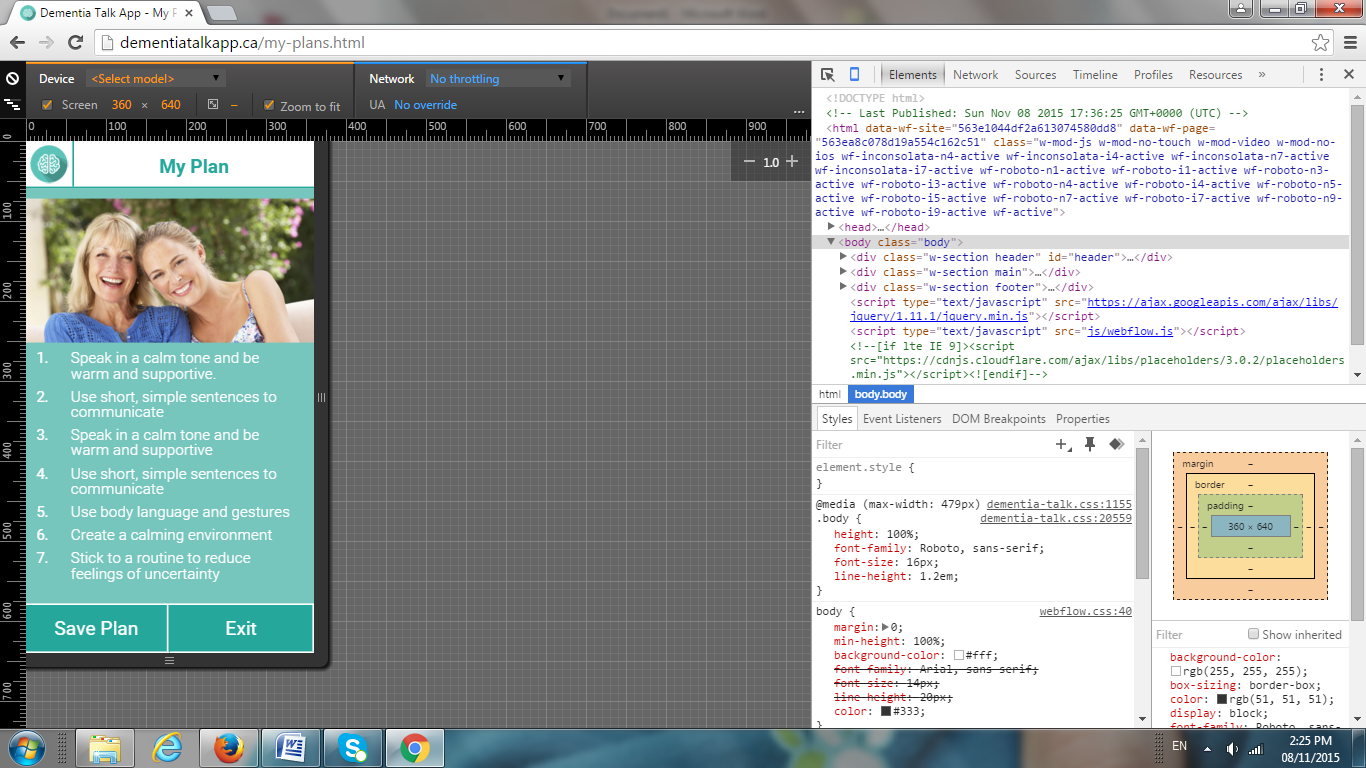Click the screen width value 360
1366x768 pixels.
pyautogui.click(x=121, y=105)
